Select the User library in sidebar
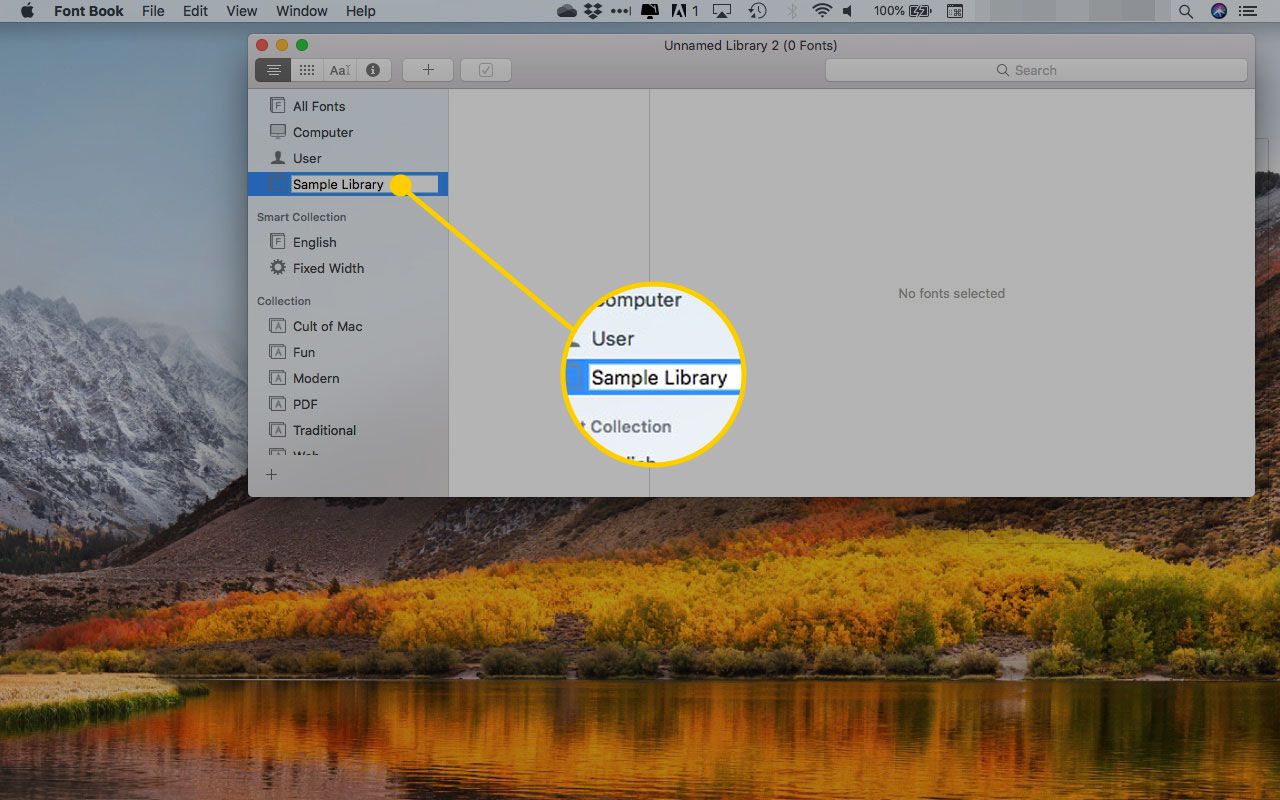 (348, 158)
